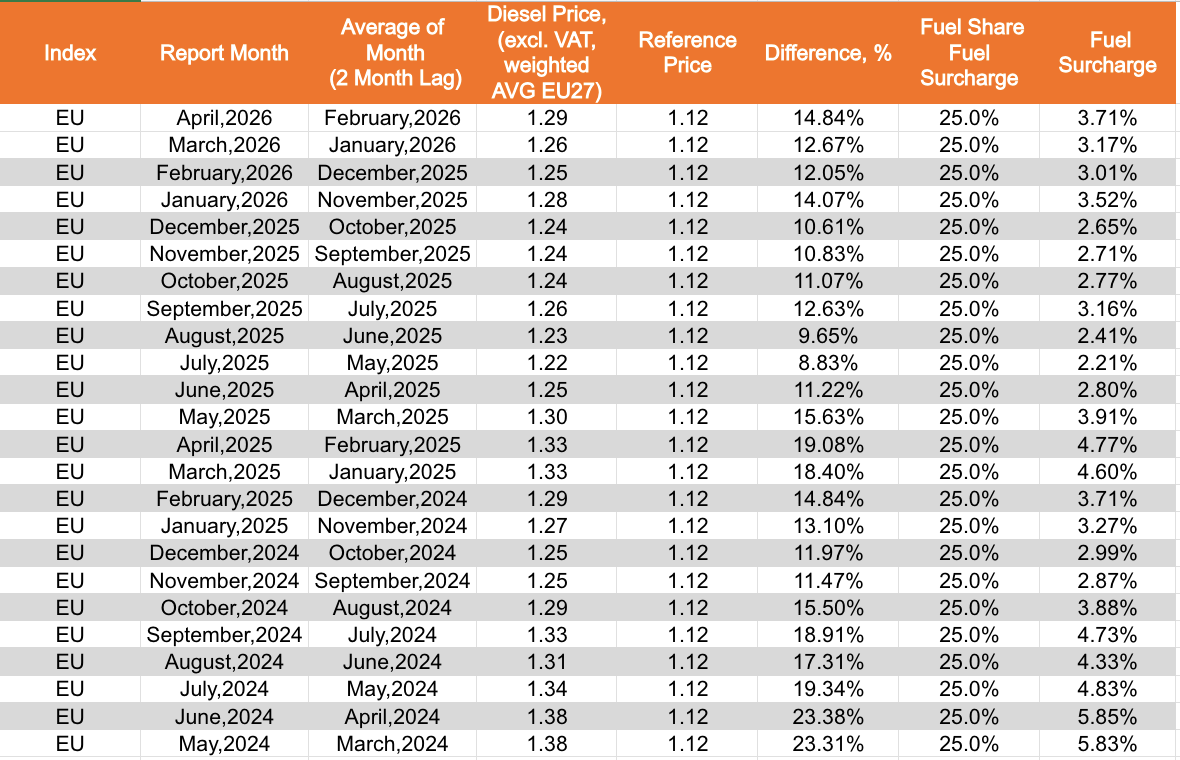Select the Difference, % column header
Viewport: 1180px width, 760px height.
(x=828, y=53)
